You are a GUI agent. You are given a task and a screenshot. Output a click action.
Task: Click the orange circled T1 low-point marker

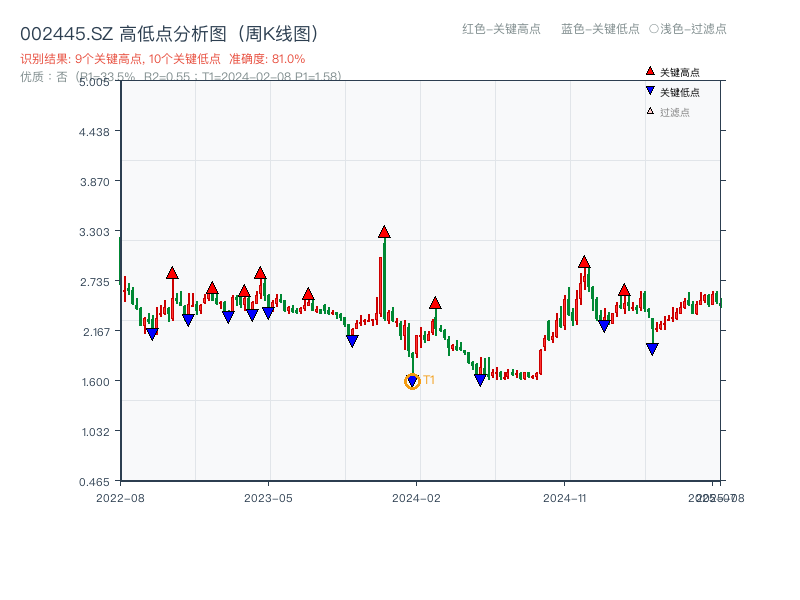[412, 381]
